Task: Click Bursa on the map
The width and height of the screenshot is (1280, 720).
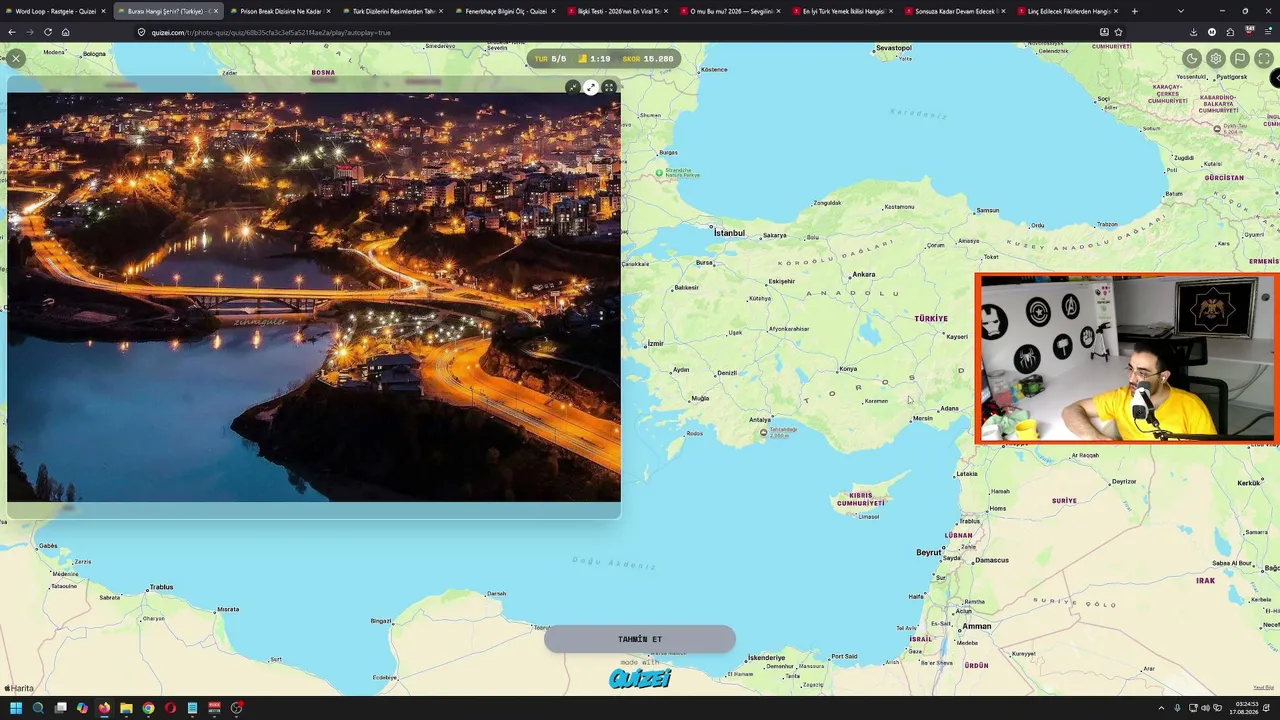Action: [704, 262]
